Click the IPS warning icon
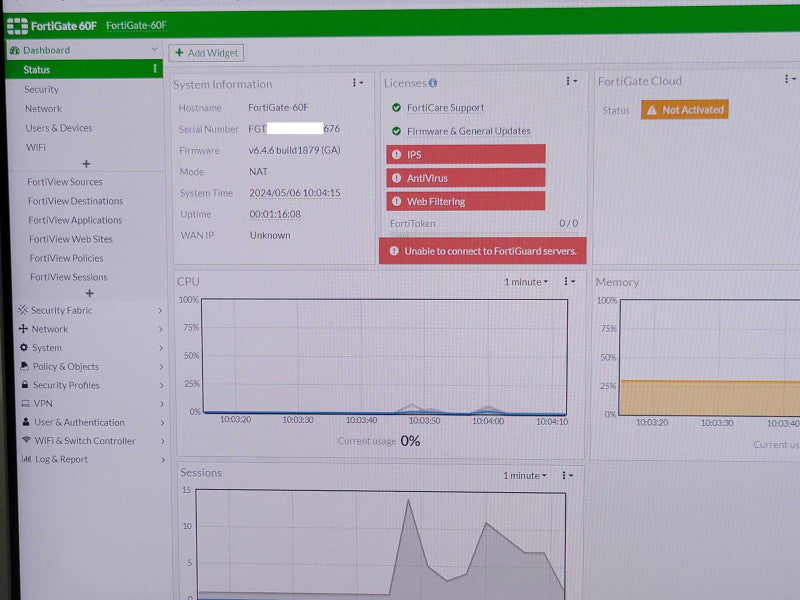This screenshot has height=600, width=800. [x=396, y=154]
